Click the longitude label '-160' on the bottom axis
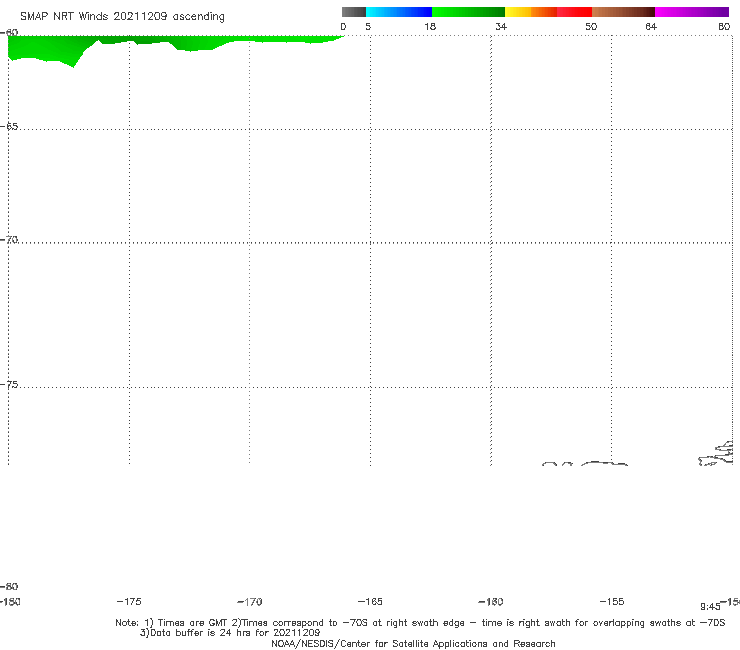Screen dimensions: 740x650 click(x=491, y=601)
